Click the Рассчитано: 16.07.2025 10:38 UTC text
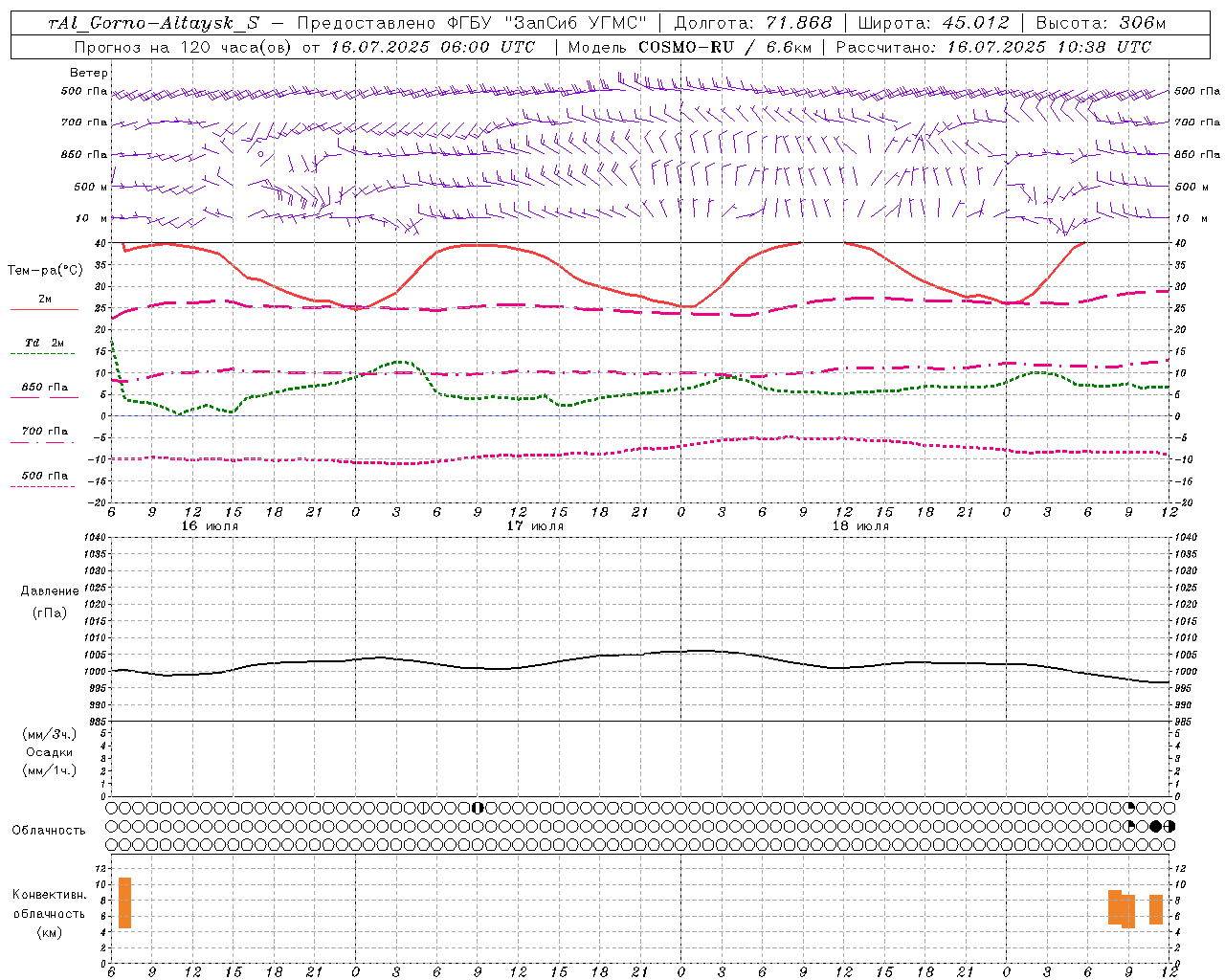Image resolution: width=1225 pixels, height=980 pixels. point(993,47)
